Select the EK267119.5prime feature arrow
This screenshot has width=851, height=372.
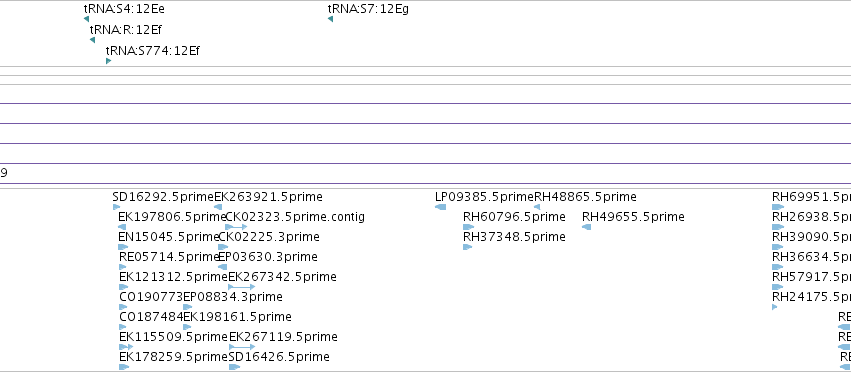[x=242, y=346]
